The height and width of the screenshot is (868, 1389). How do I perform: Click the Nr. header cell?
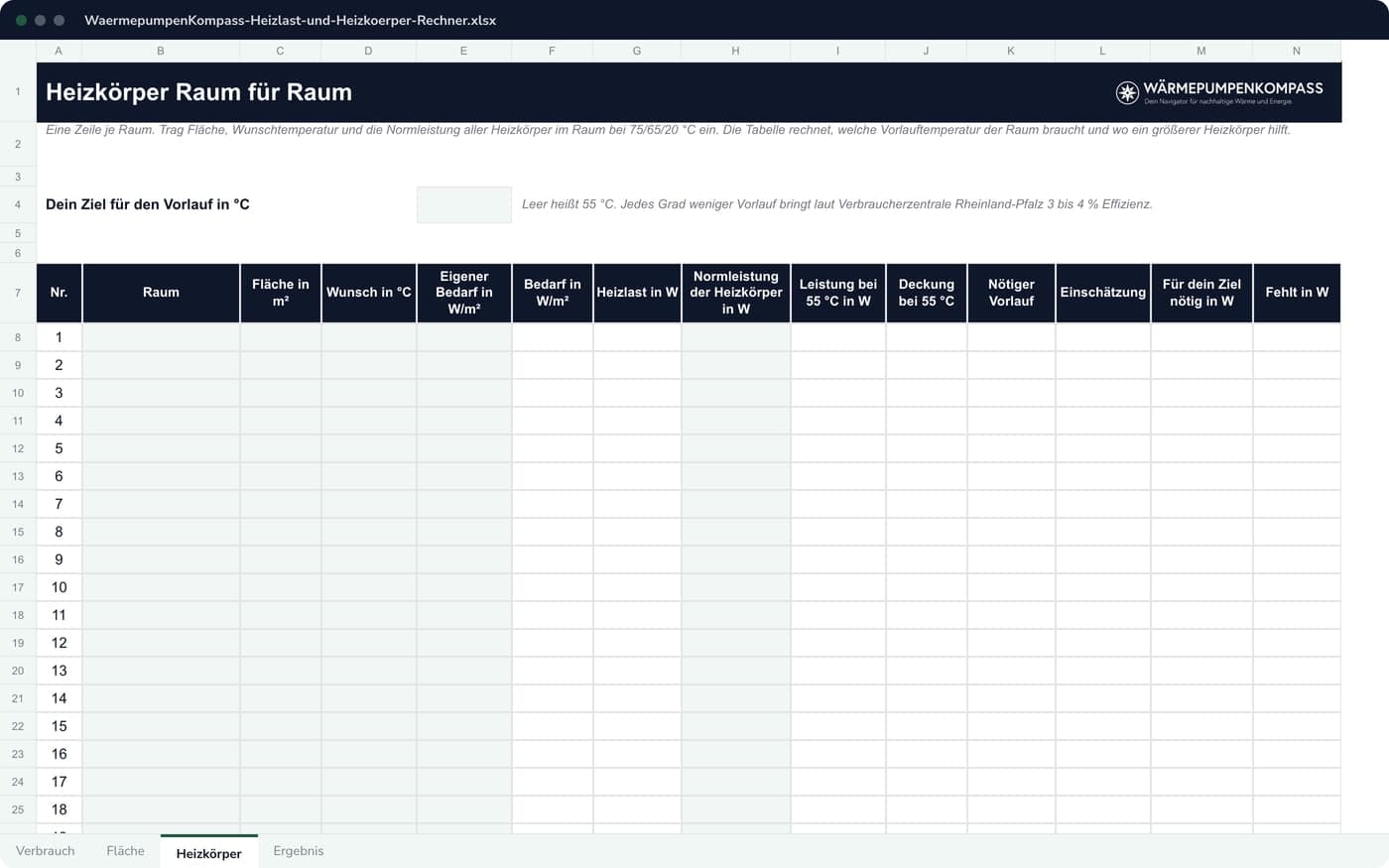tap(59, 293)
